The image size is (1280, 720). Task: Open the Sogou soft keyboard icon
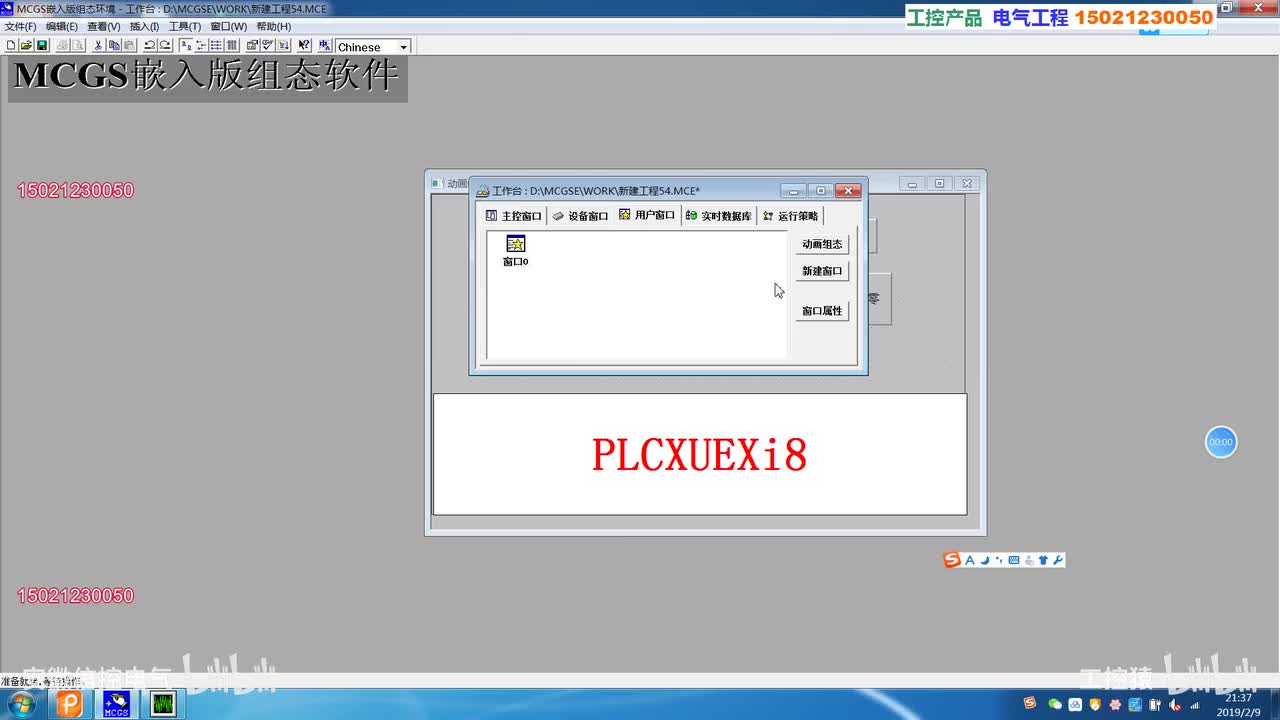click(x=1014, y=560)
